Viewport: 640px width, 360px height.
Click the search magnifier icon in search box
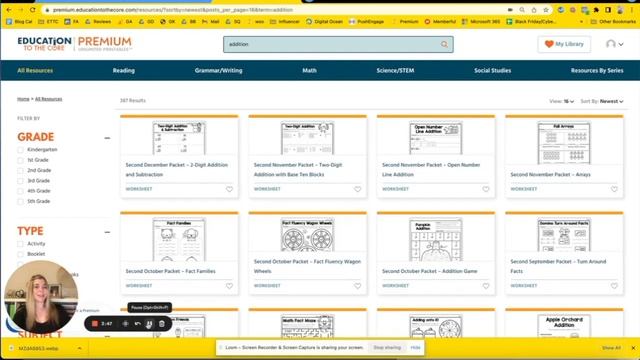[x=444, y=44]
